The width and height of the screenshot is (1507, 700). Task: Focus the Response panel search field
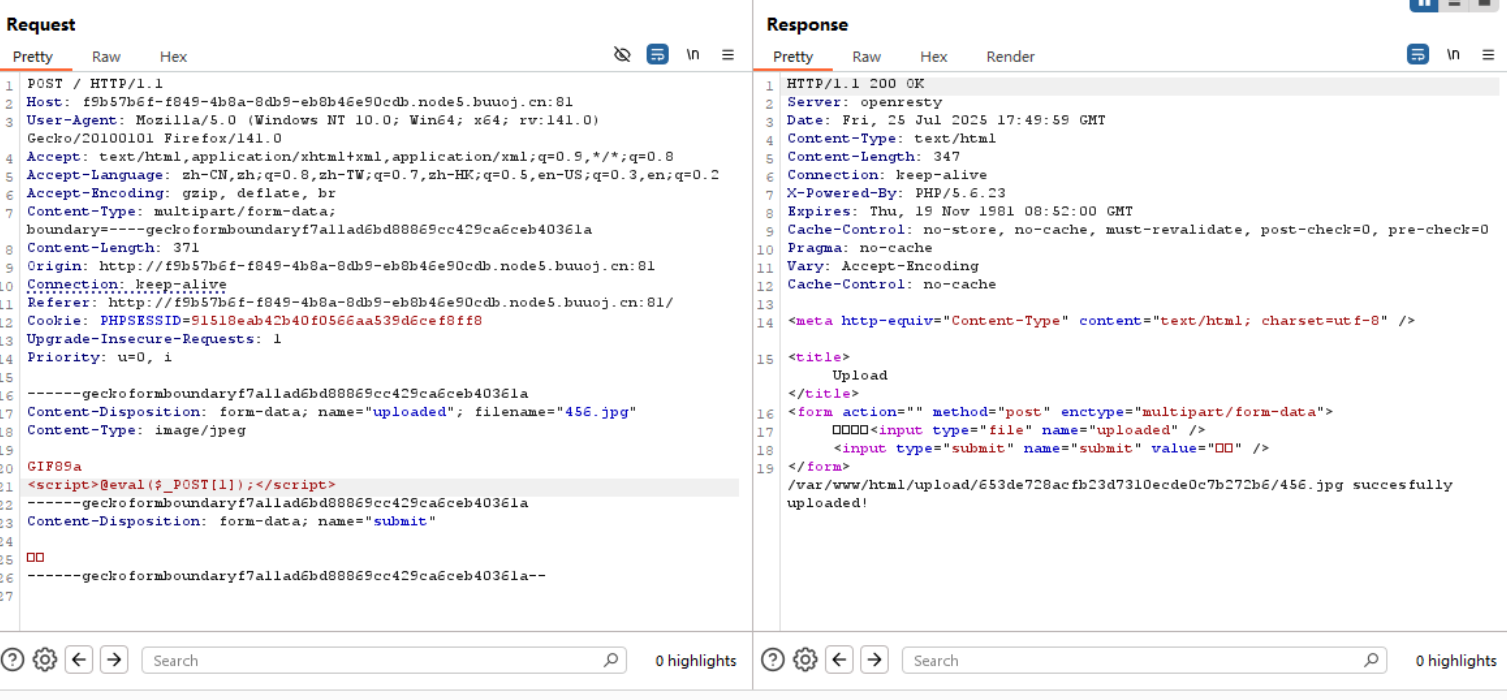point(1144,660)
